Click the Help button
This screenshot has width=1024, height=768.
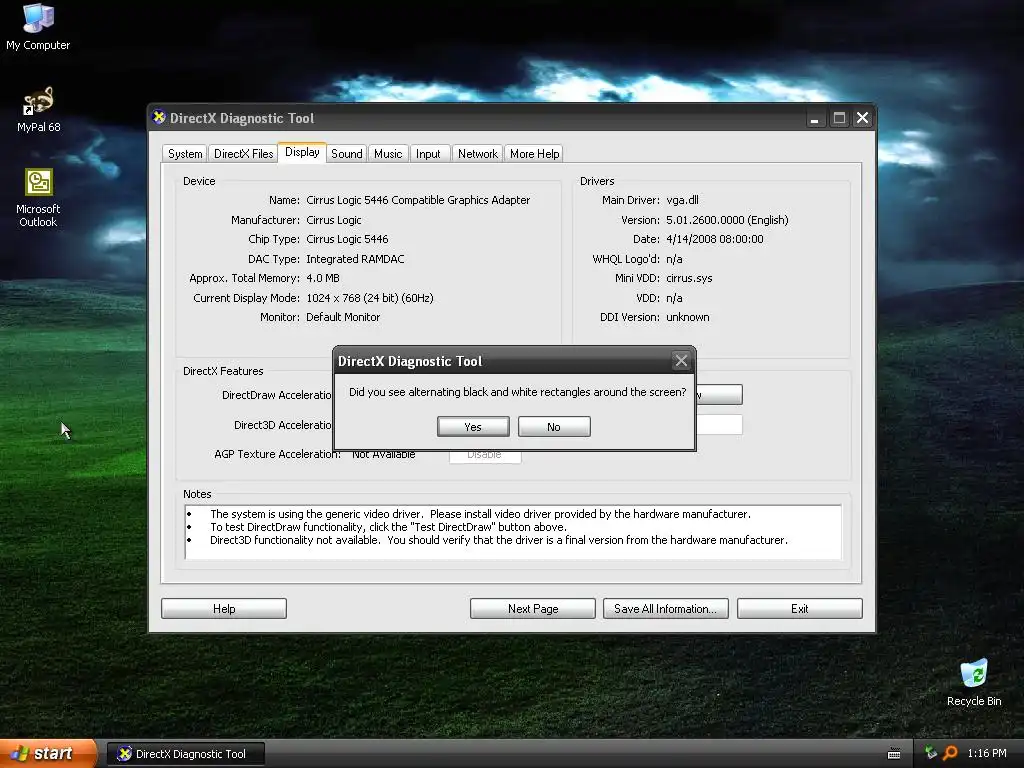(x=224, y=609)
